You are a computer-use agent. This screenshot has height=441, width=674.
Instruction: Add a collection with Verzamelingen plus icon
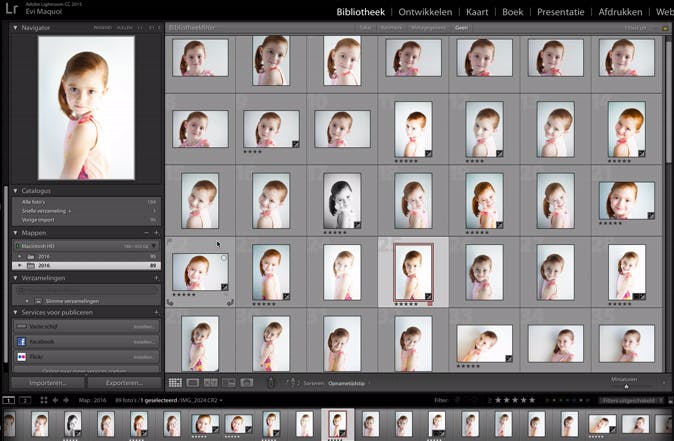pyautogui.click(x=155, y=279)
